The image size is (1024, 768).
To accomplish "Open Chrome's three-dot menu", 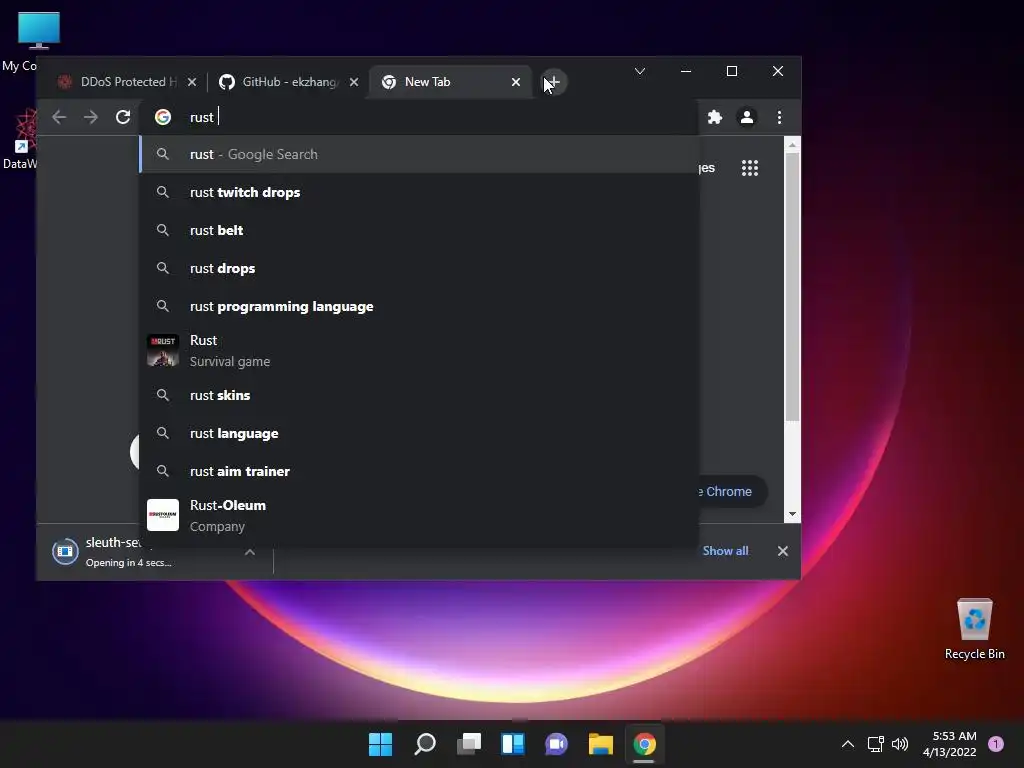I will tap(779, 118).
